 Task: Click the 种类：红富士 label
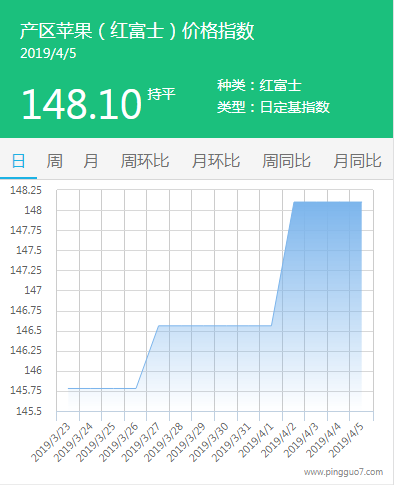click(x=259, y=85)
